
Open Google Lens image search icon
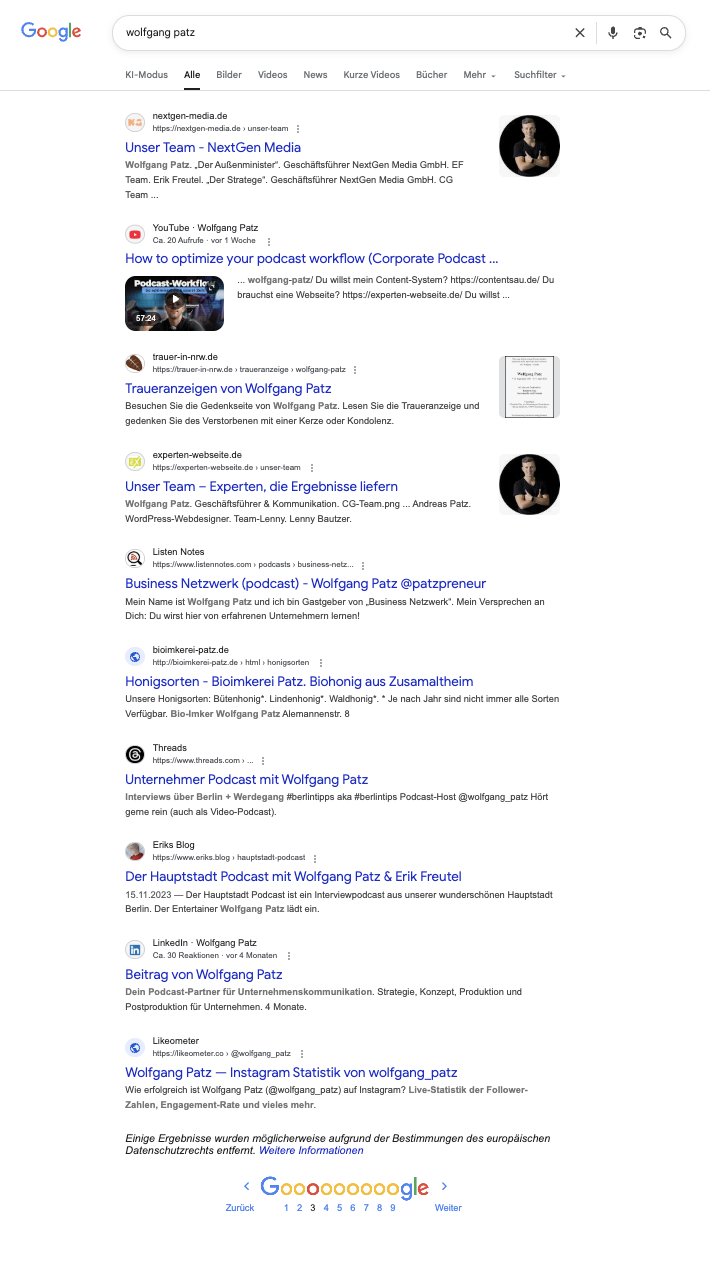tap(640, 33)
